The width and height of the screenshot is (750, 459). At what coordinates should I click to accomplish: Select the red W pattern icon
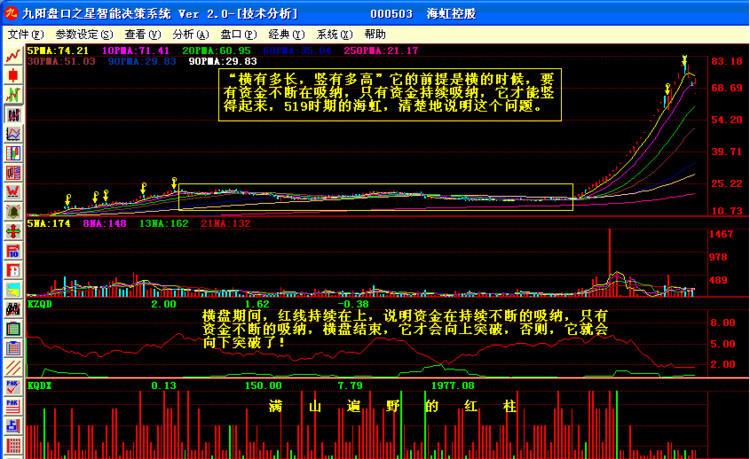[x=13, y=192]
